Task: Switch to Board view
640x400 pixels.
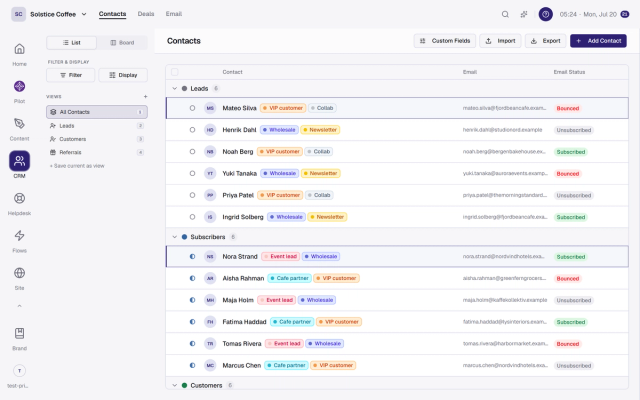Action: click(122, 42)
